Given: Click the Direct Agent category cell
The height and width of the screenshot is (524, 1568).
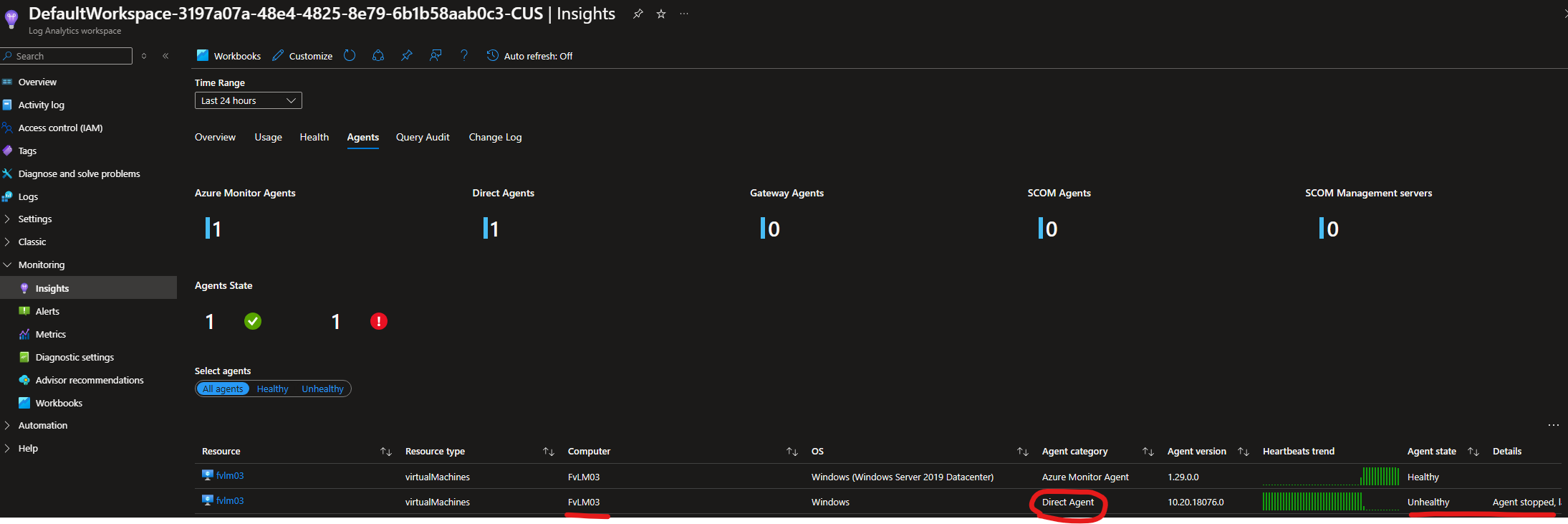Looking at the screenshot, I should coord(1067,502).
